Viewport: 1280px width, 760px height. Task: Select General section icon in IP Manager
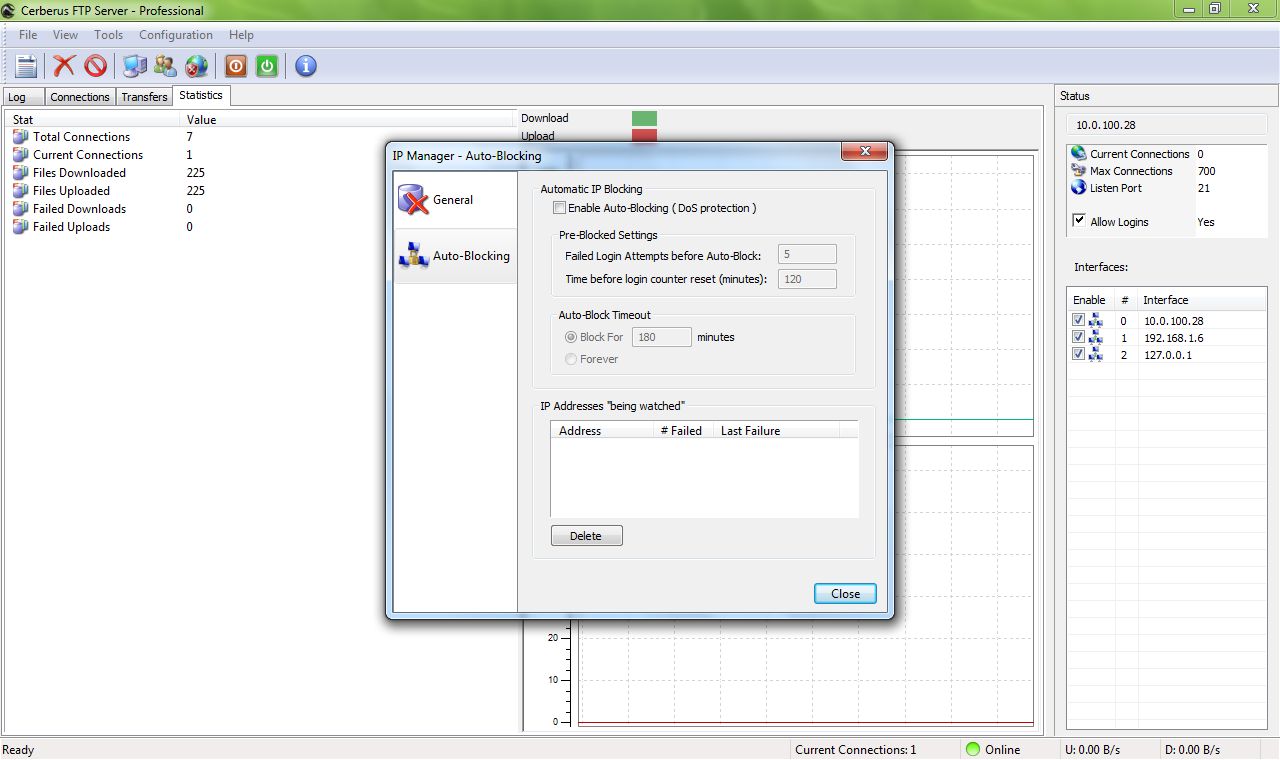click(413, 200)
